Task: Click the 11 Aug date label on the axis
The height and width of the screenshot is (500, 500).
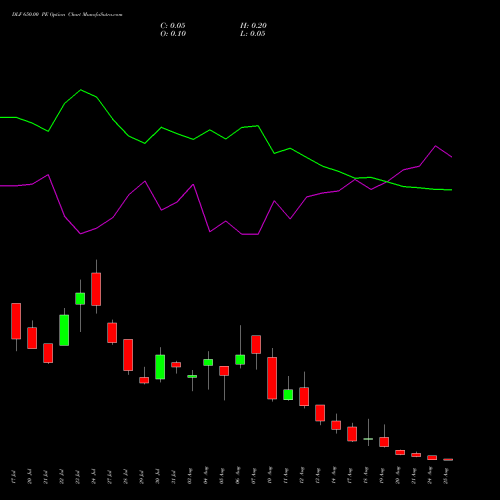Action: tap(286, 476)
